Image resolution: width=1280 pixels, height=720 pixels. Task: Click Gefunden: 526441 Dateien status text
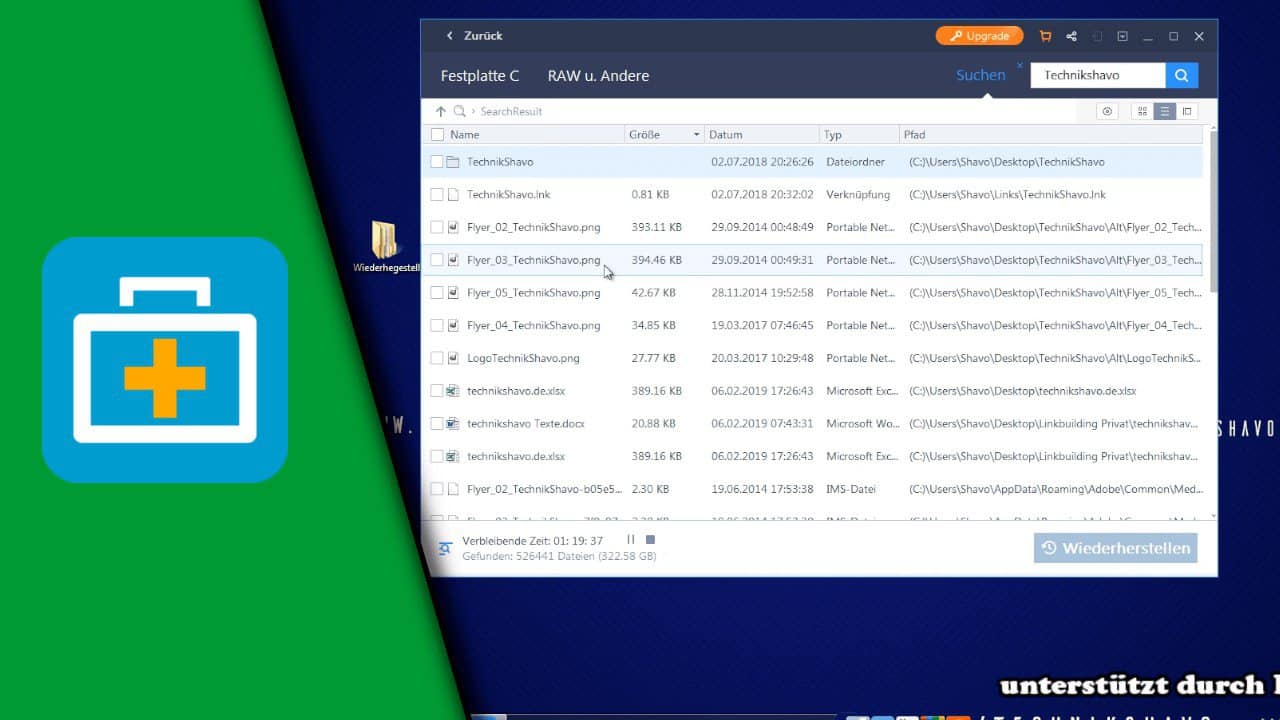(x=559, y=556)
